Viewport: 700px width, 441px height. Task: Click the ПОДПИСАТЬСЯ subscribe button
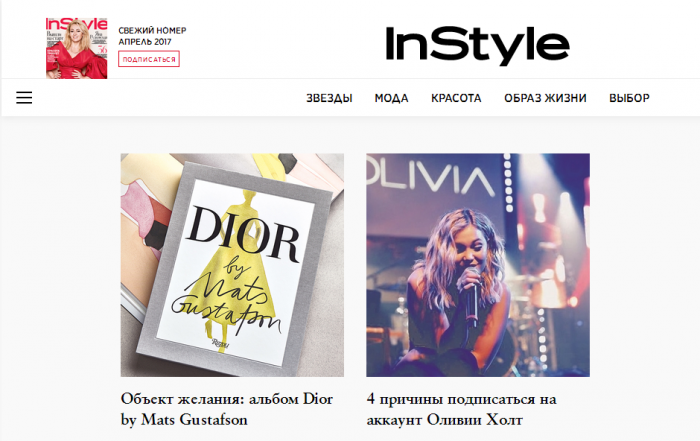click(149, 59)
